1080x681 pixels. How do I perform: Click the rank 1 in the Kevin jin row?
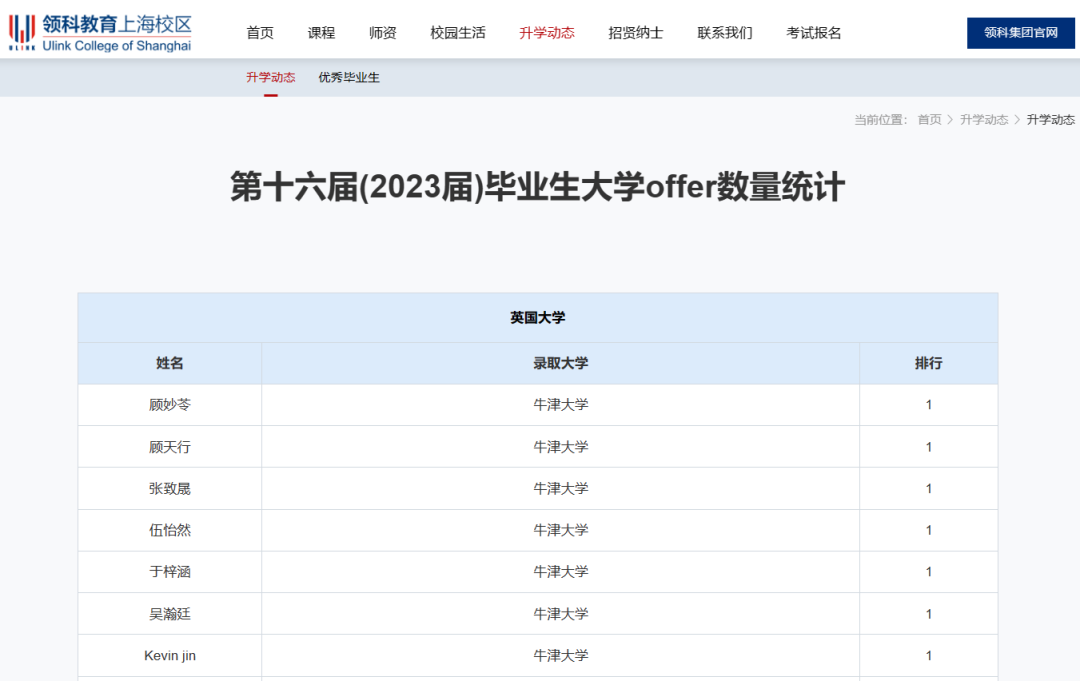click(928, 656)
